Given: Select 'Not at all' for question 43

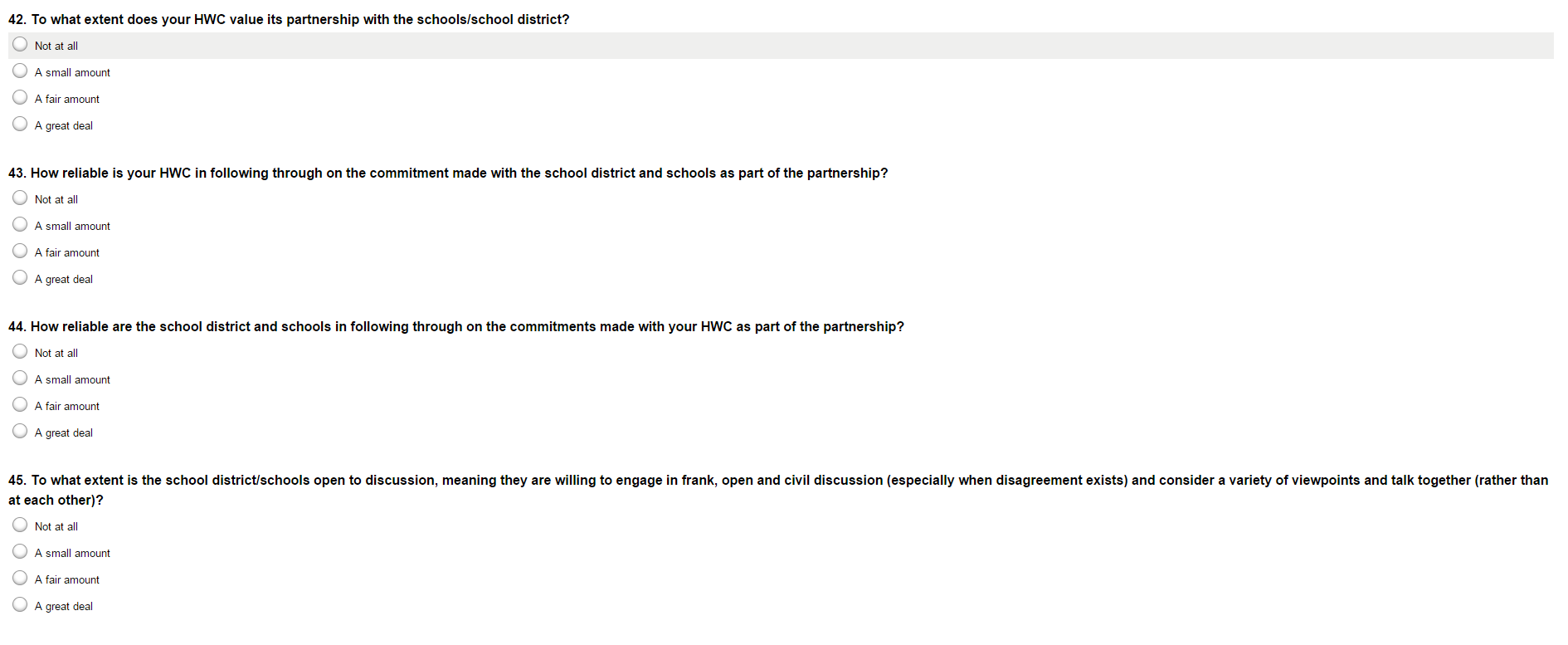Looking at the screenshot, I should (x=20, y=198).
